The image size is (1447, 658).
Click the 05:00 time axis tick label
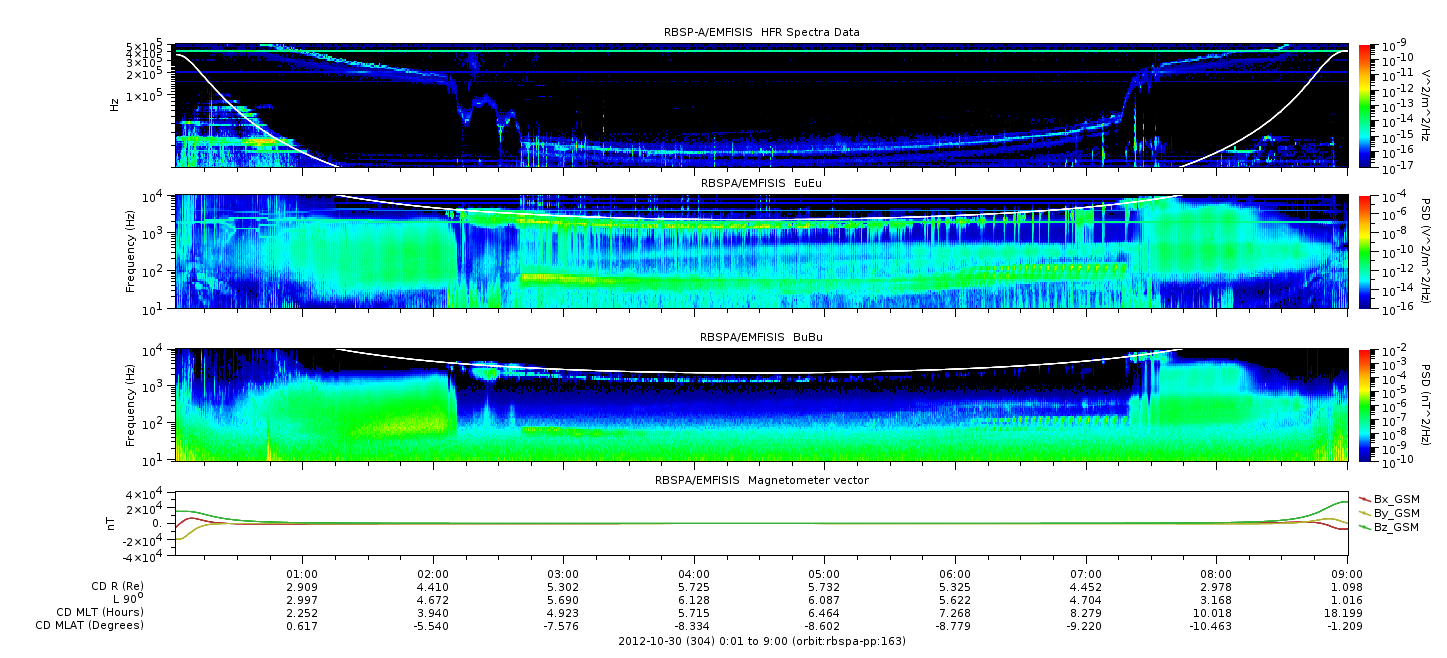(824, 572)
